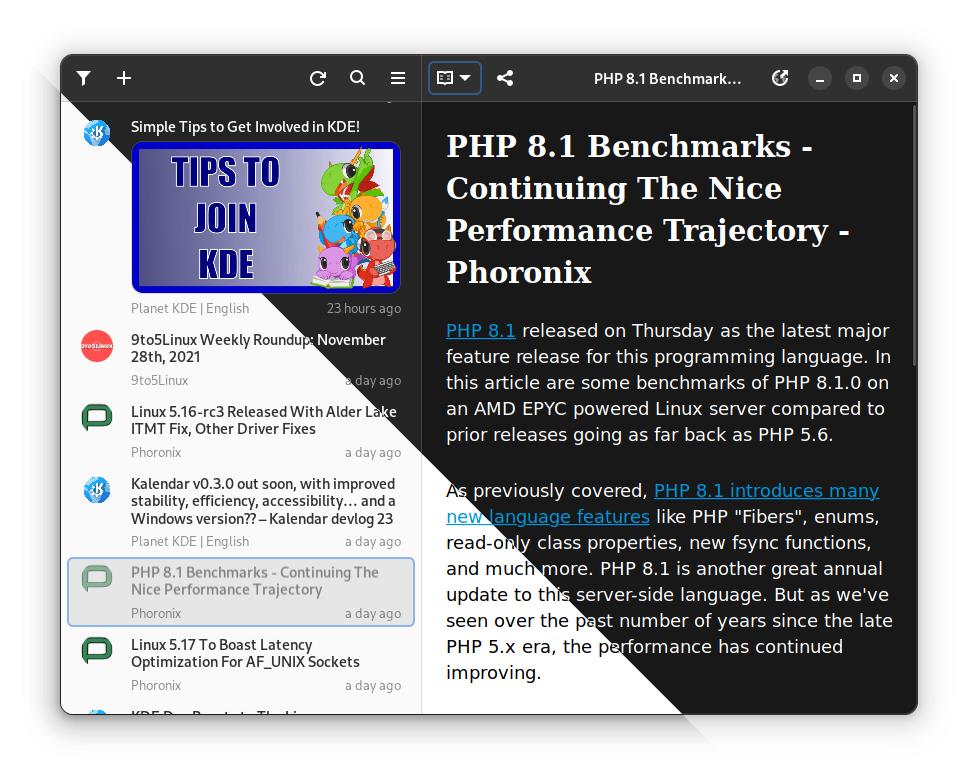Select 'Linux 5.17 To Boast Latency' article
Image resolution: width=978 pixels, height=781 pixels.
(x=245, y=653)
